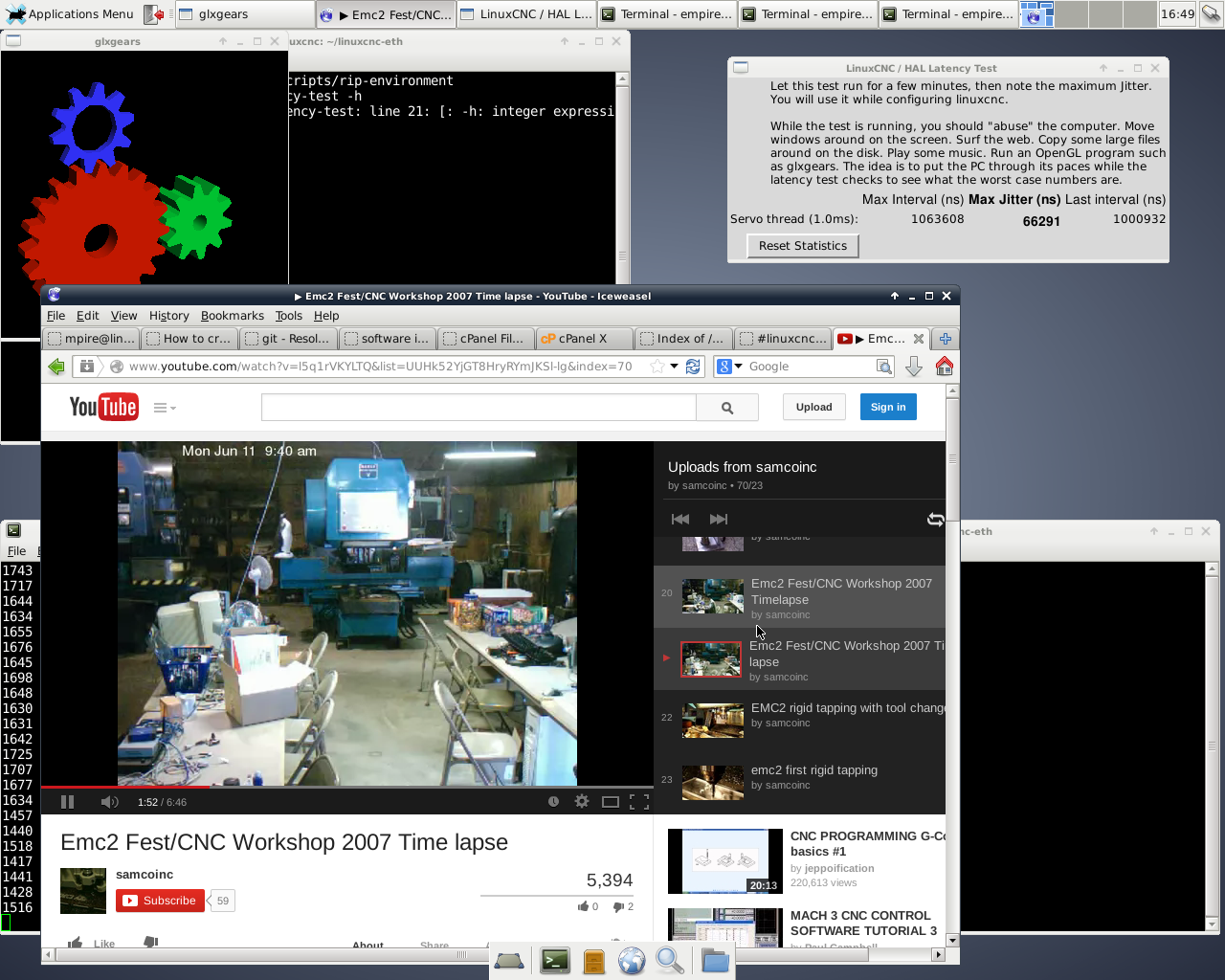Enter fullscreen video mode

point(639,802)
